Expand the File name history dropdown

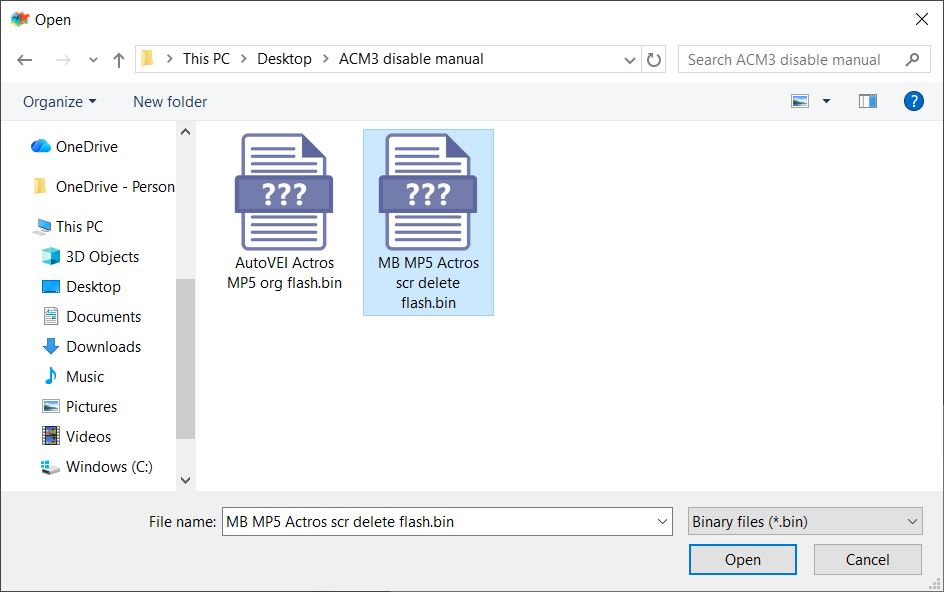pos(663,521)
